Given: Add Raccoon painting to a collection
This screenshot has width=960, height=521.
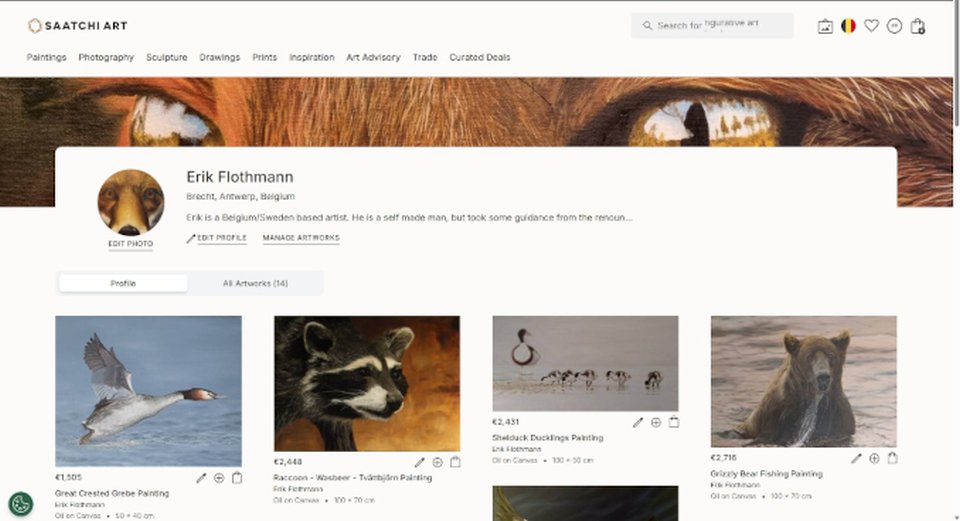Looking at the screenshot, I should coord(438,462).
